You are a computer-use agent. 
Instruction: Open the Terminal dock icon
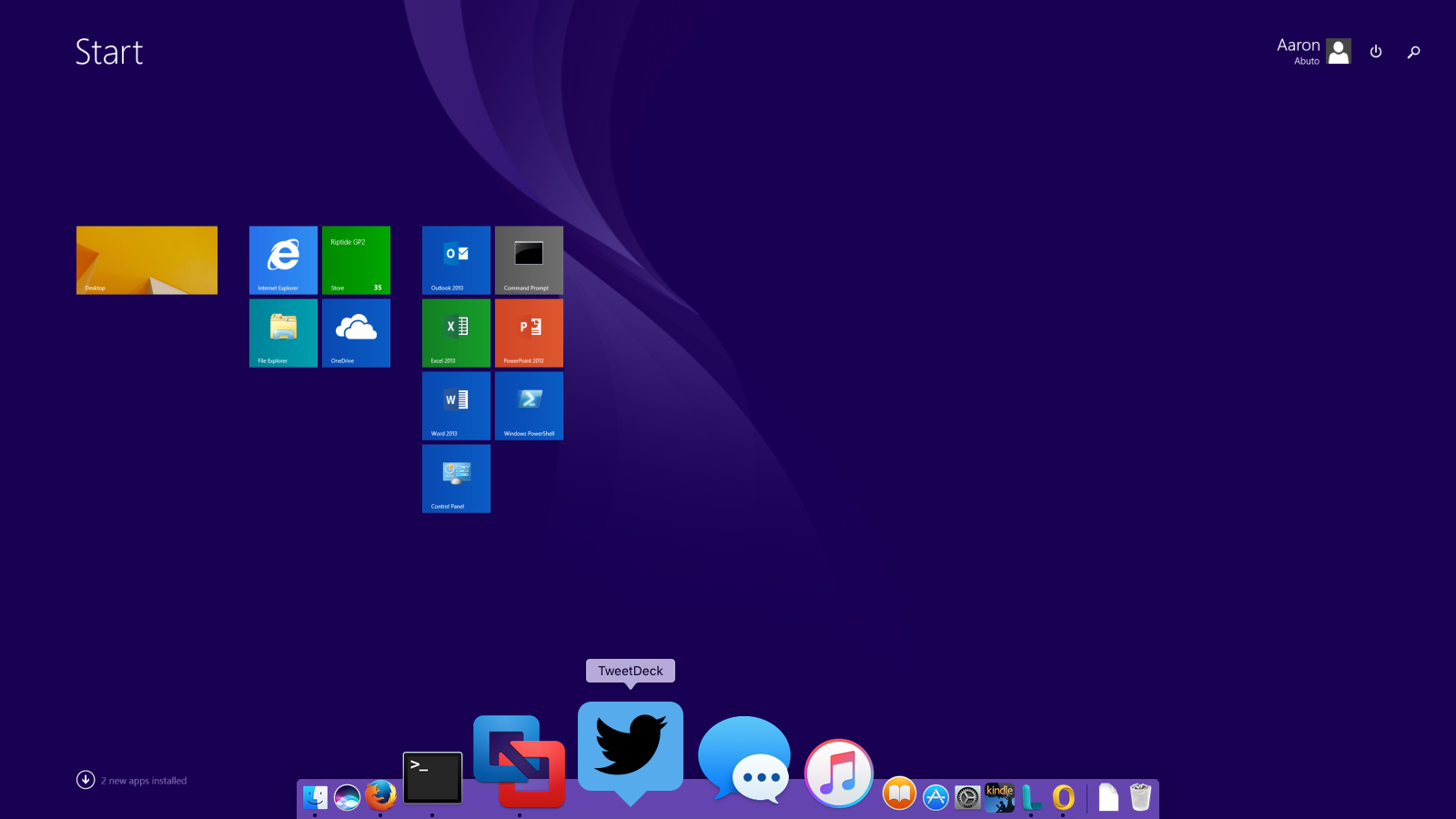pos(432,778)
